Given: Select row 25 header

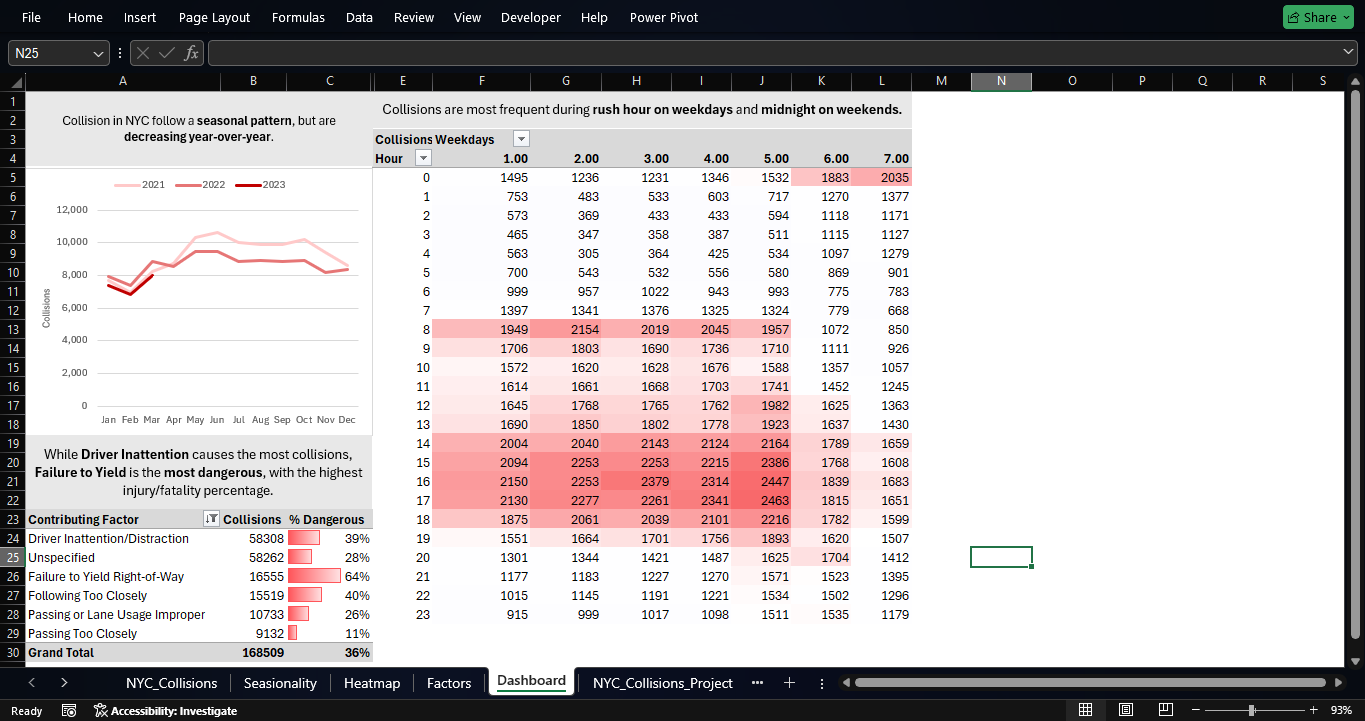Looking at the screenshot, I should click(x=13, y=557).
